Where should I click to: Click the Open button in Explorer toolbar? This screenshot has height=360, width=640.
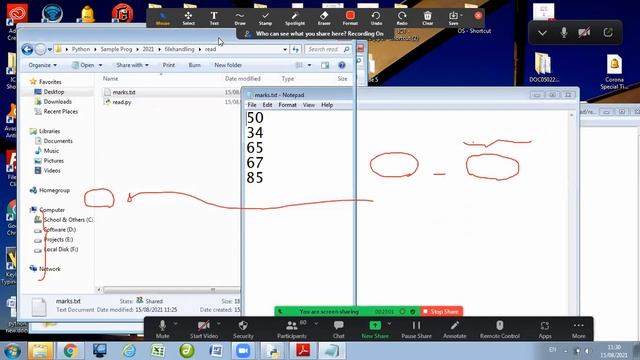pyautogui.click(x=84, y=65)
